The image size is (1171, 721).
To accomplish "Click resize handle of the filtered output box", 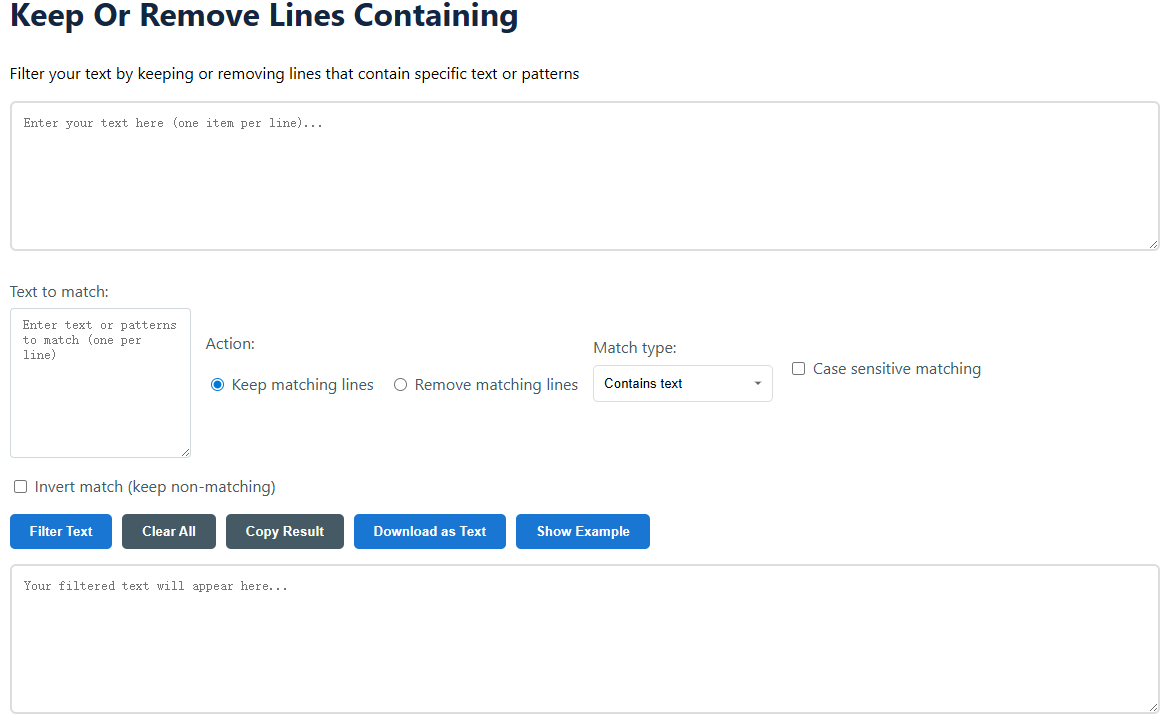I will [x=1153, y=707].
